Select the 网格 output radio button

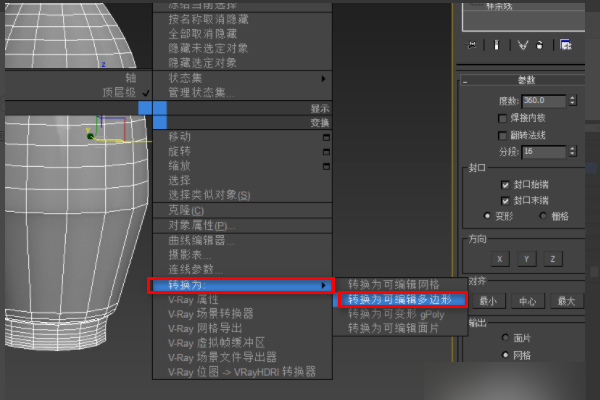click(x=505, y=355)
